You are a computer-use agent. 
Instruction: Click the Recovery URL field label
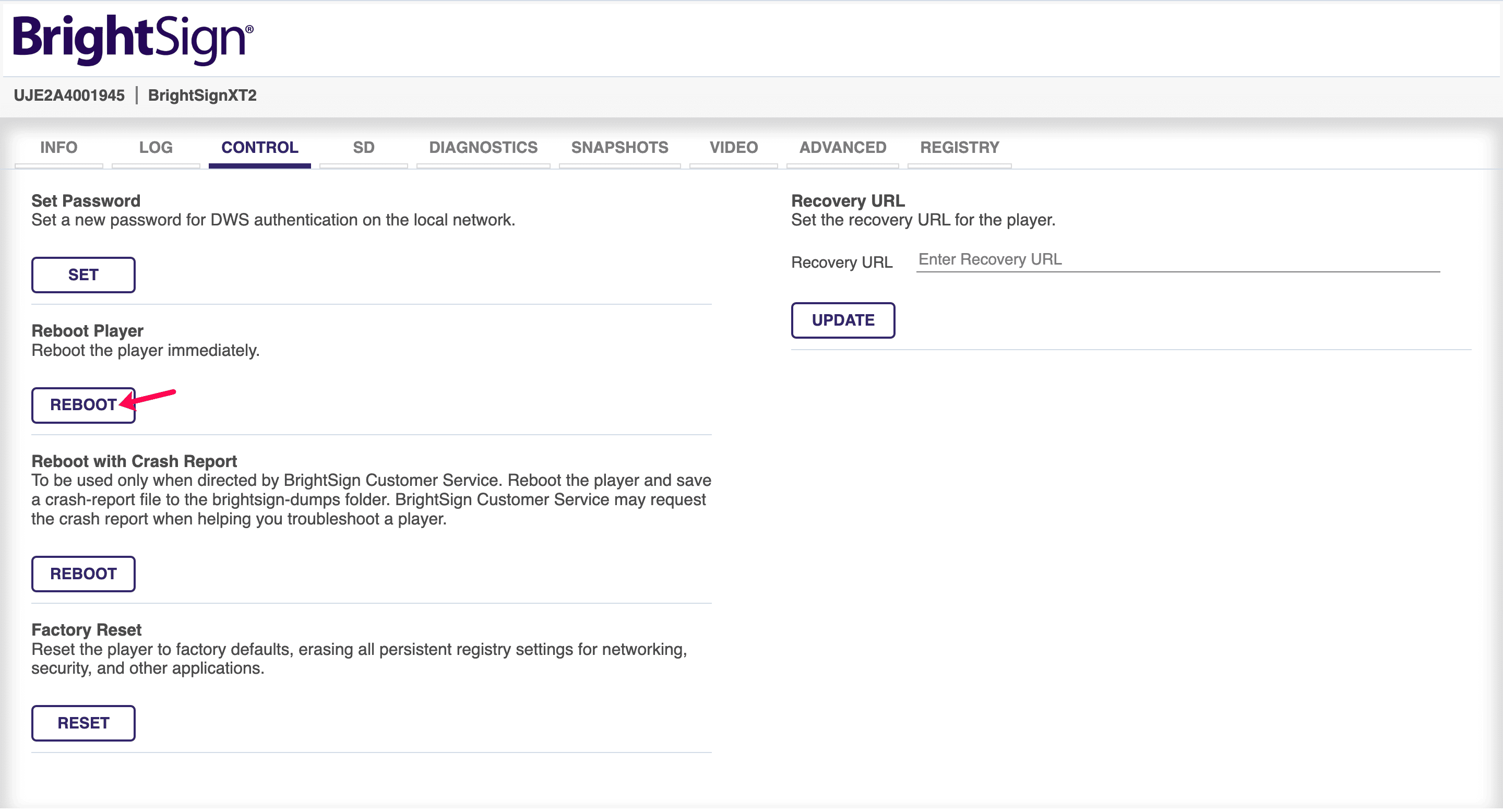tap(841, 262)
